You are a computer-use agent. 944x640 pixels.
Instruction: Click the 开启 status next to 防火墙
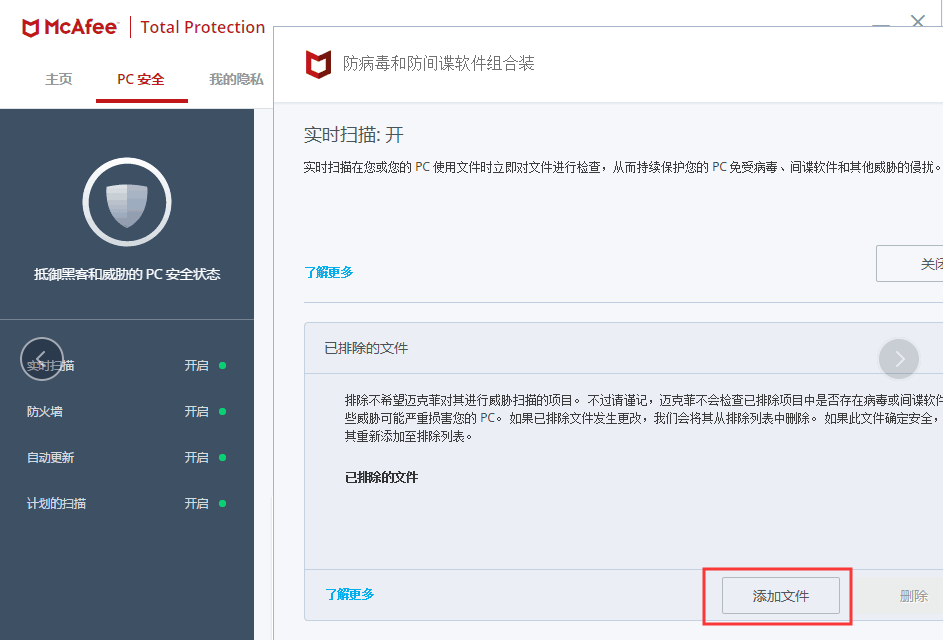[196, 412]
